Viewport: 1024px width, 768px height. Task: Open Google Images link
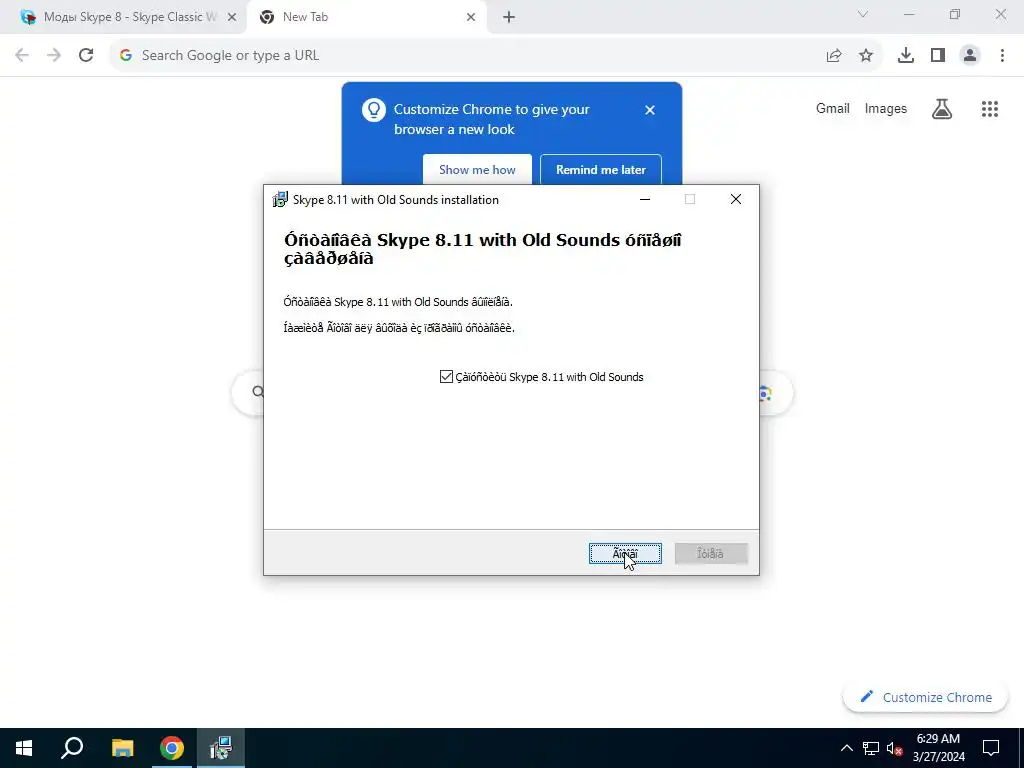click(x=886, y=108)
